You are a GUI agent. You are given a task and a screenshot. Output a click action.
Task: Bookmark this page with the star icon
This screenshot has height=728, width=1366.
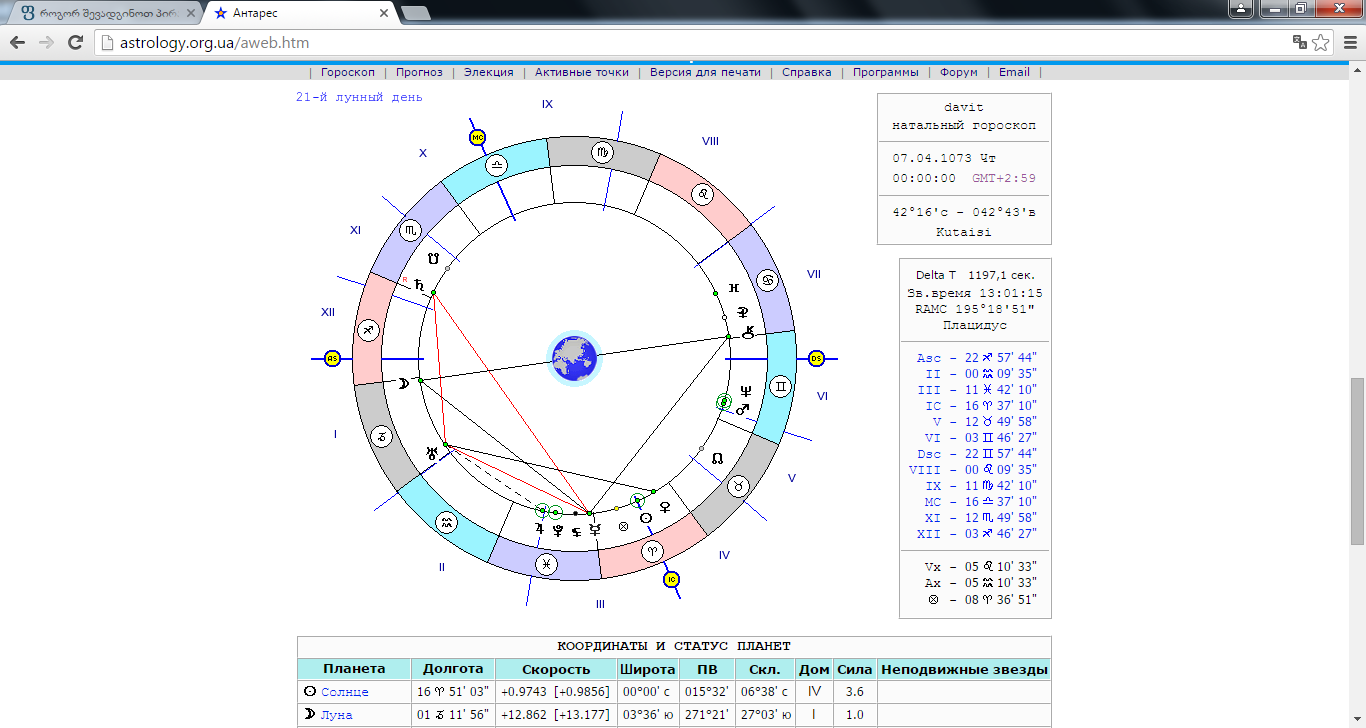click(x=1321, y=42)
